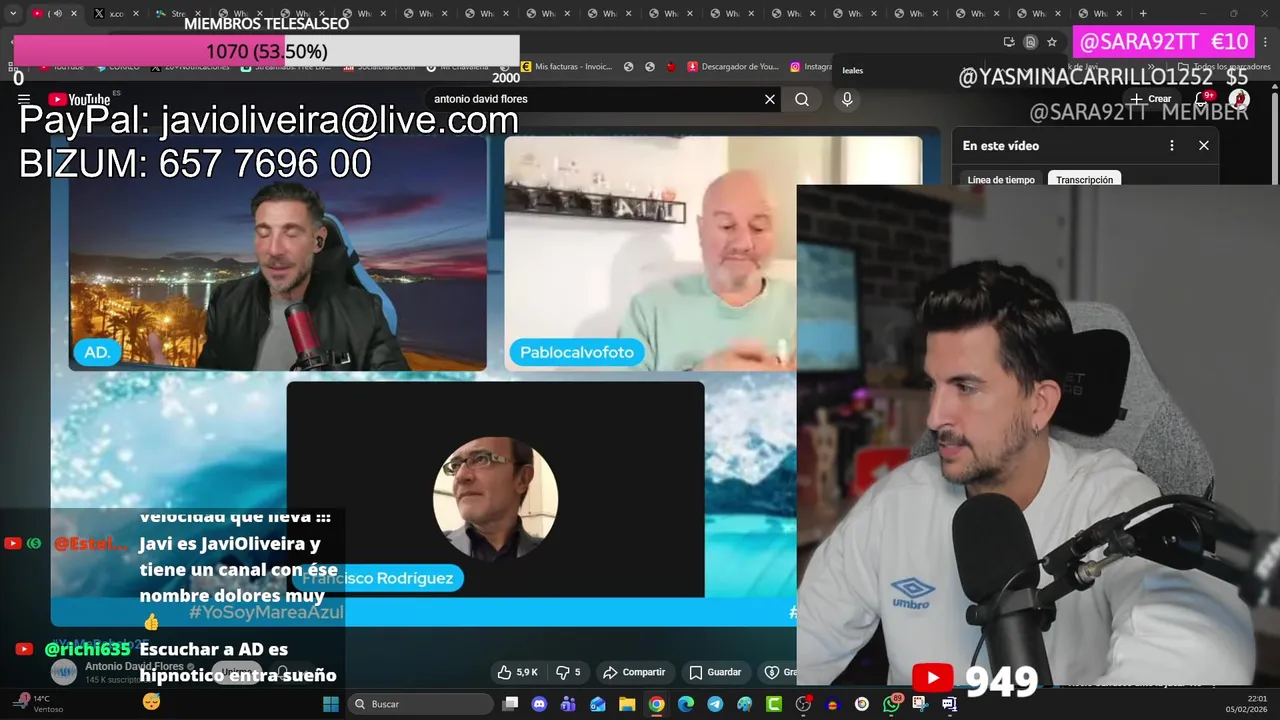Open Discord from the taskbar

click(x=539, y=704)
